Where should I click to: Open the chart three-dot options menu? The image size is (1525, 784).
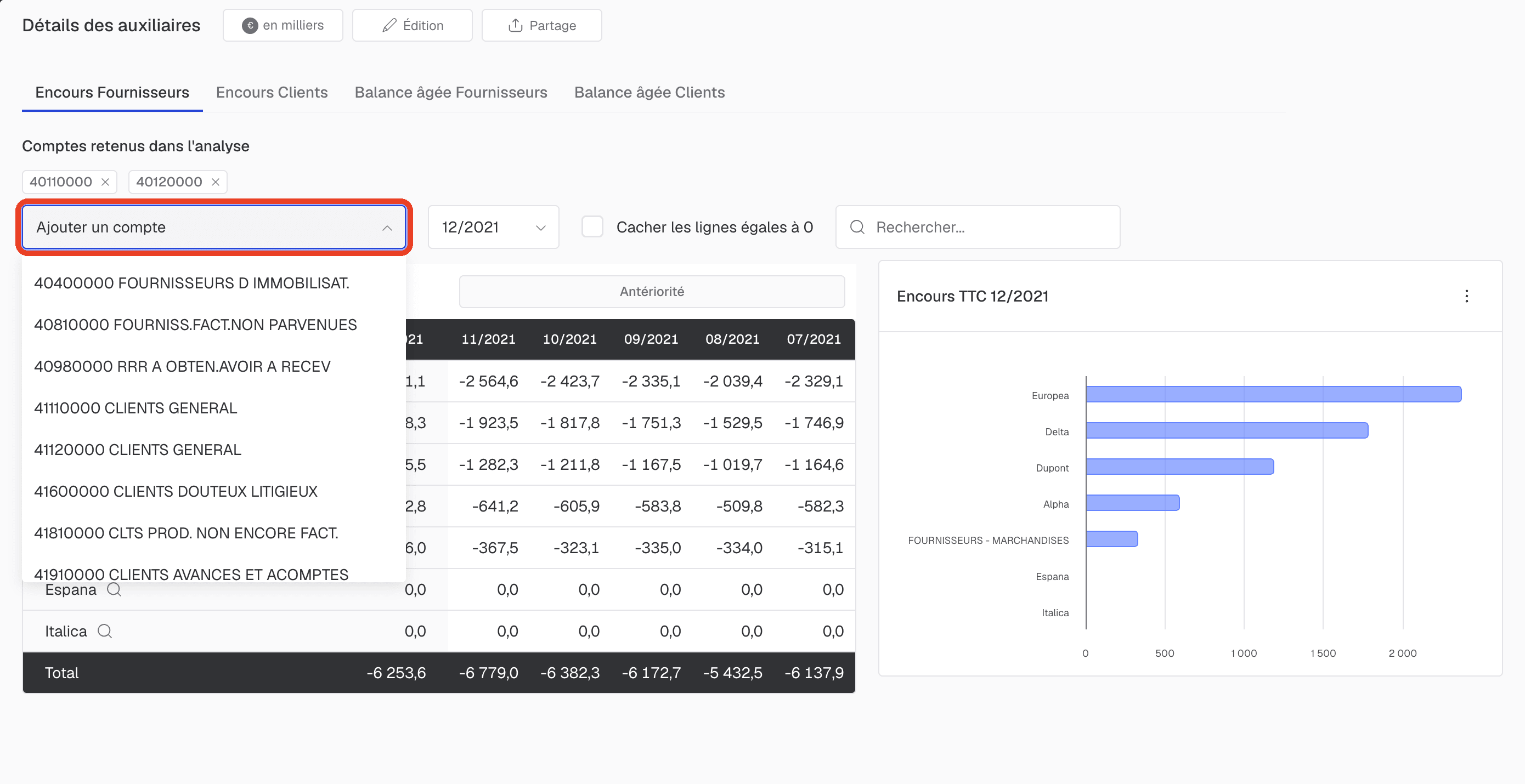pos(1466,296)
